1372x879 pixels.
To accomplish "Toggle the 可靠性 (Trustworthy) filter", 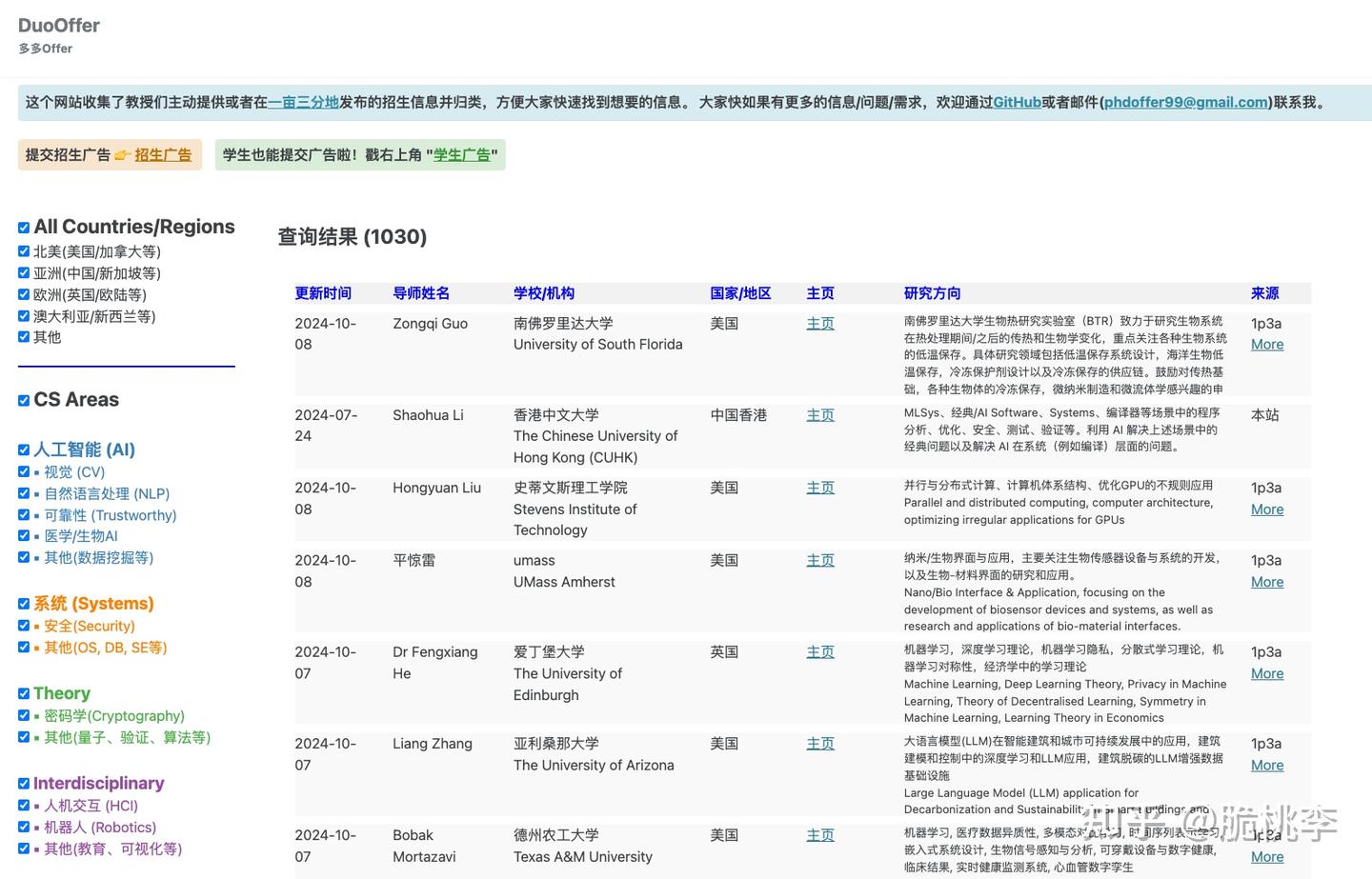I will [x=24, y=514].
